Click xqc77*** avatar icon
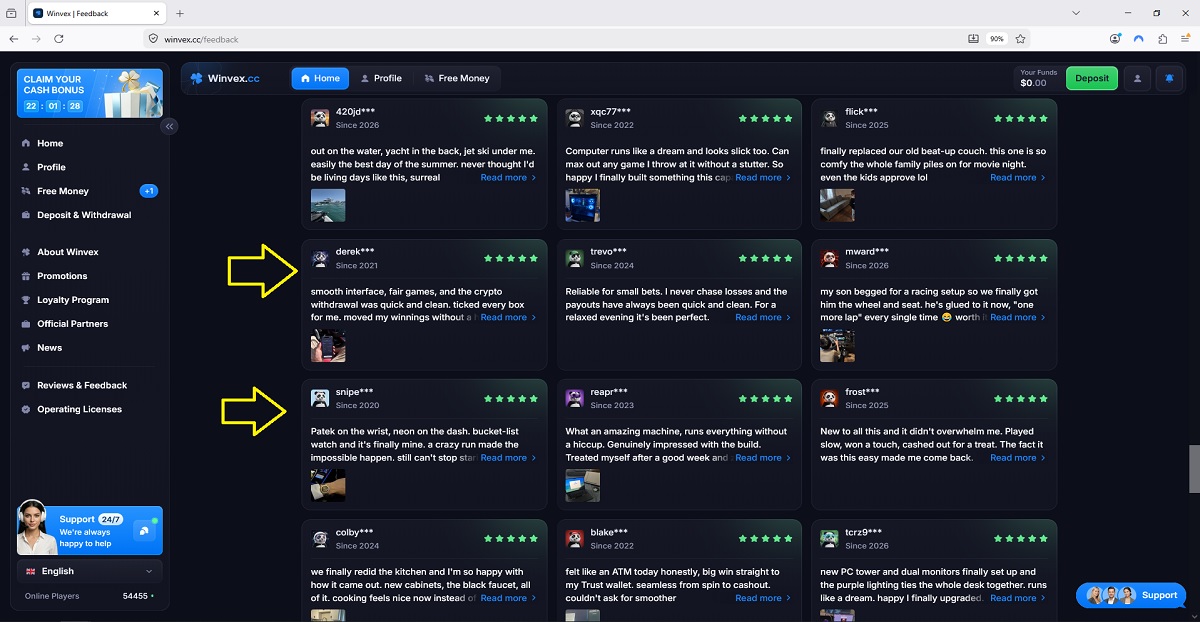 (575, 118)
